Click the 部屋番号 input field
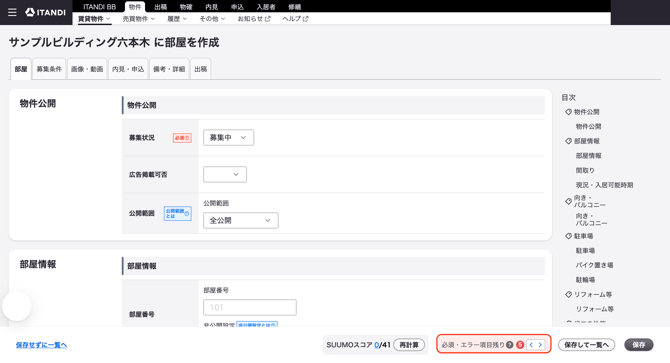This screenshot has height=363, width=670. click(250, 307)
